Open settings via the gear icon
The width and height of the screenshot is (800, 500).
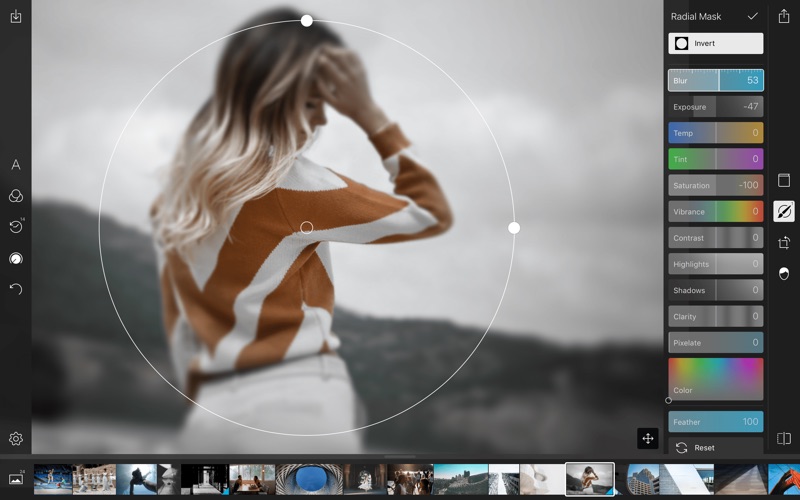point(16,439)
